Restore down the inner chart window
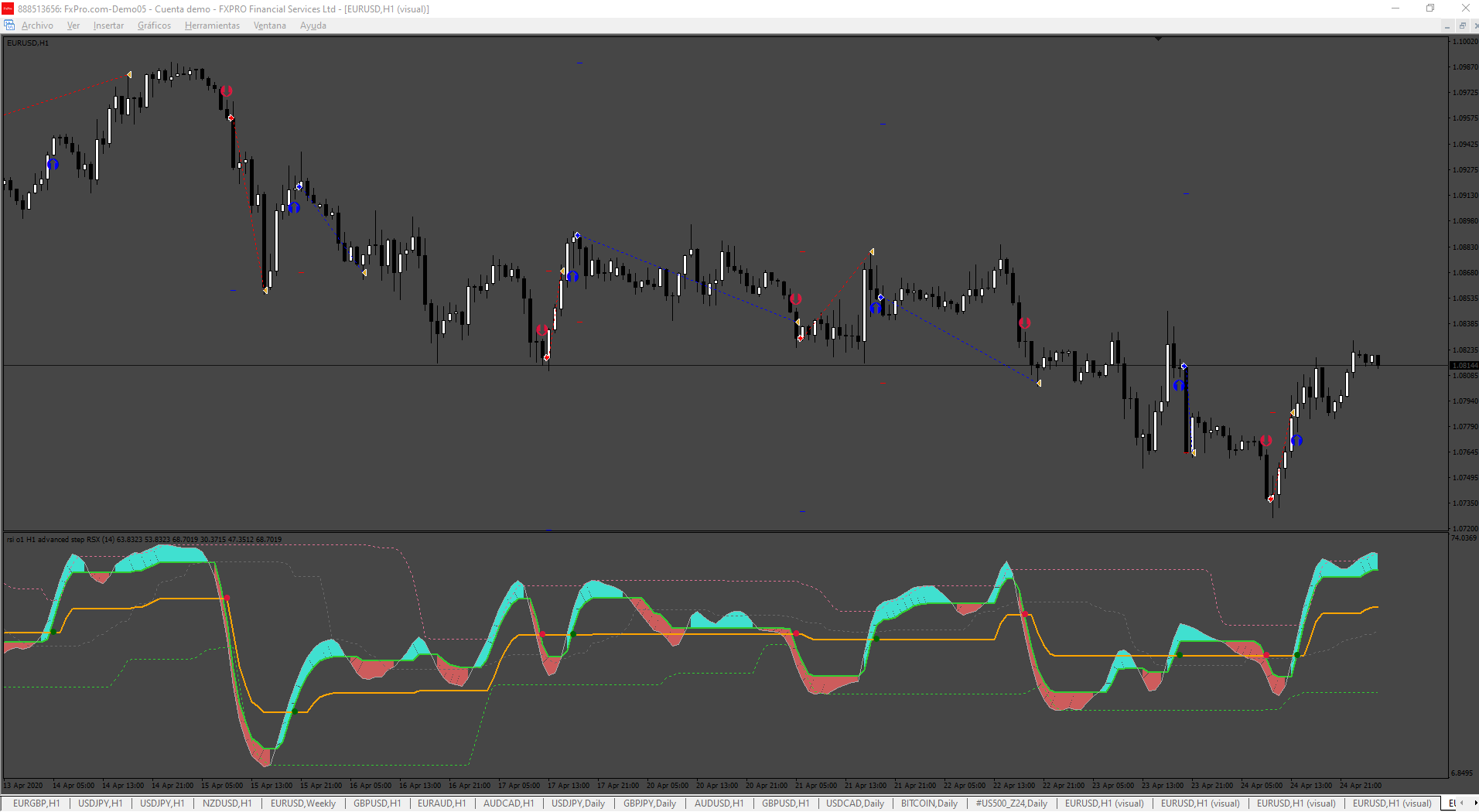Viewport: 1479px width, 812px height. [1462, 26]
